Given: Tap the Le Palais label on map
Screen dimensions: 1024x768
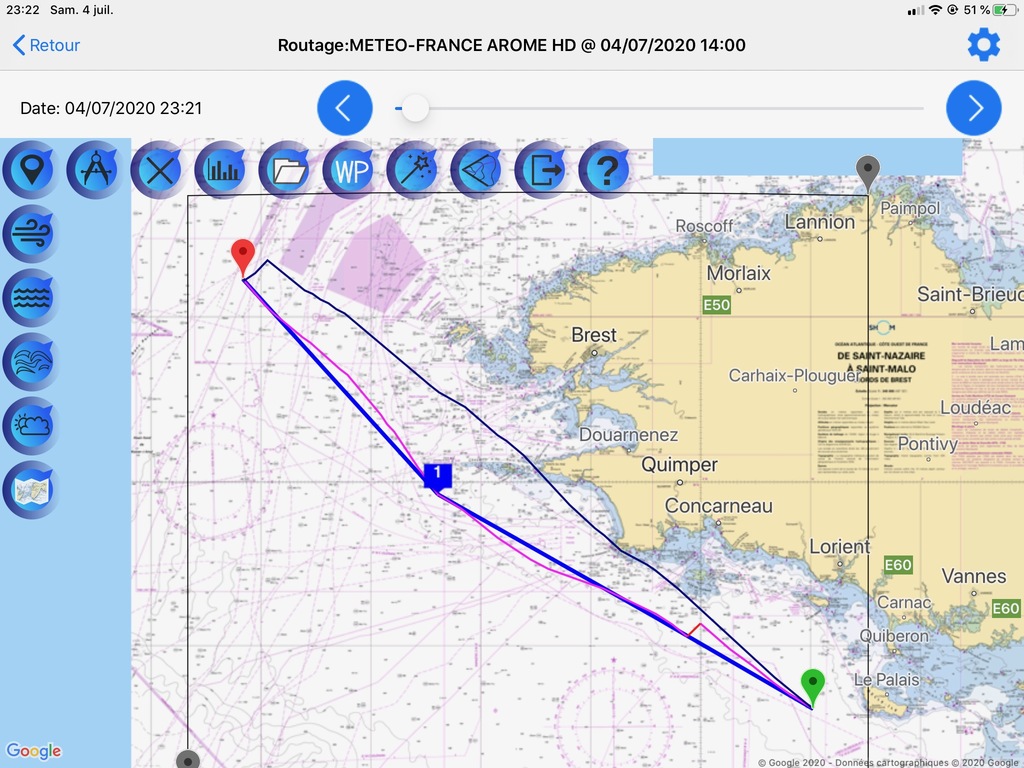Looking at the screenshot, I should (x=887, y=680).
